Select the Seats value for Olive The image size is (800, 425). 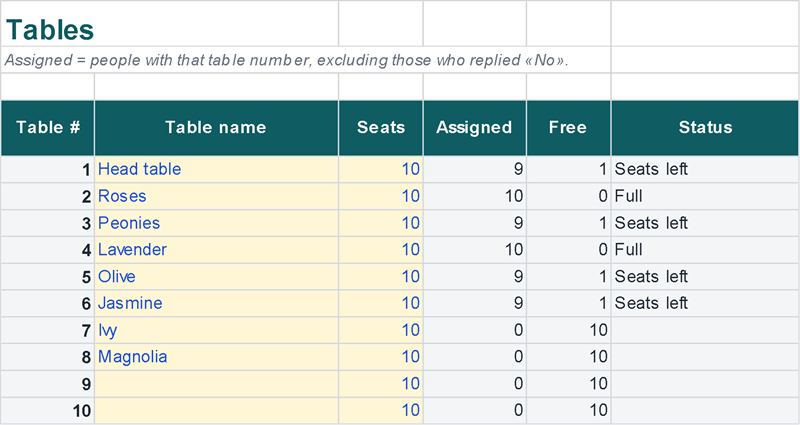(381, 277)
